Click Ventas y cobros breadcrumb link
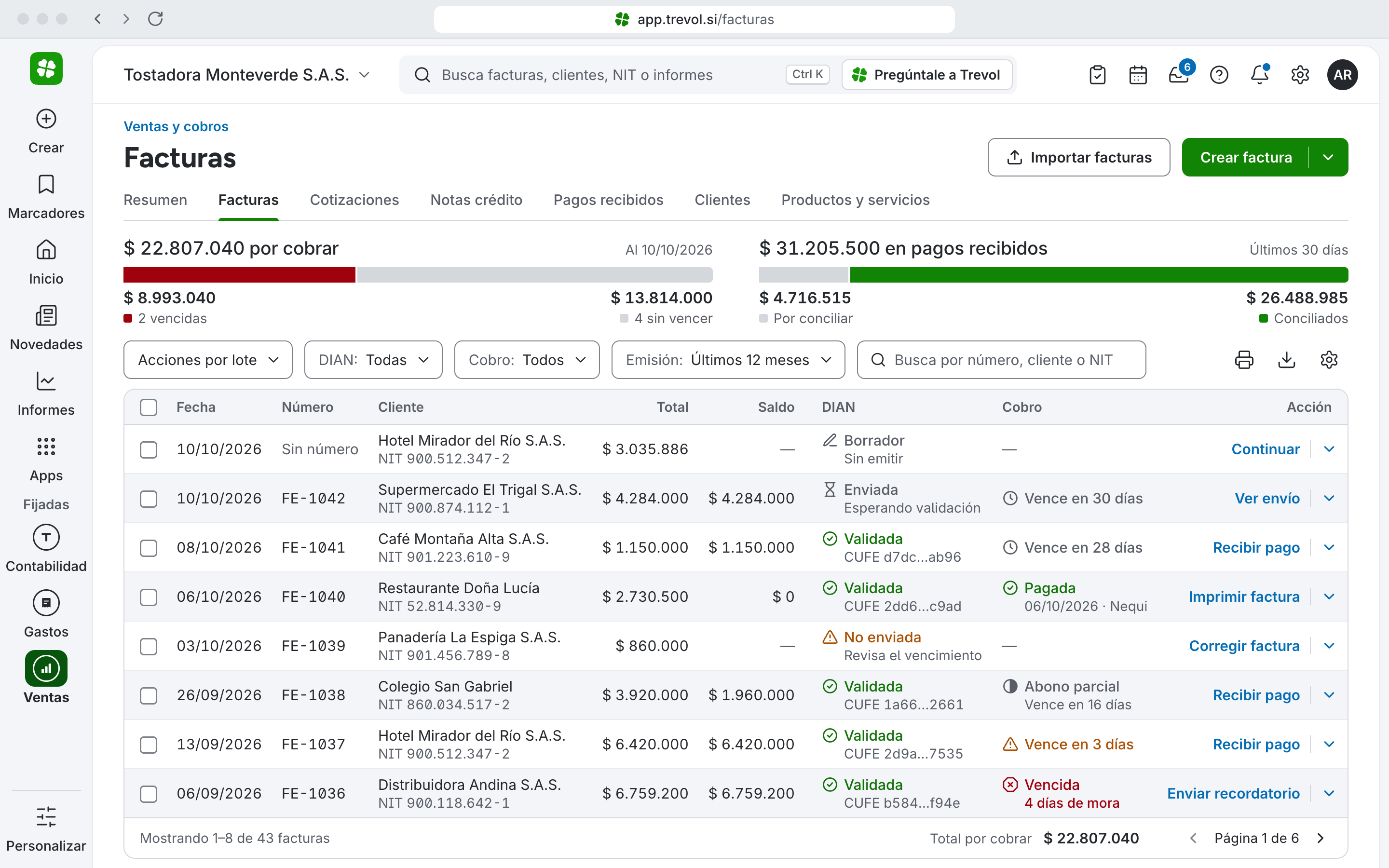Screen dimensions: 1389x868 (x=176, y=126)
